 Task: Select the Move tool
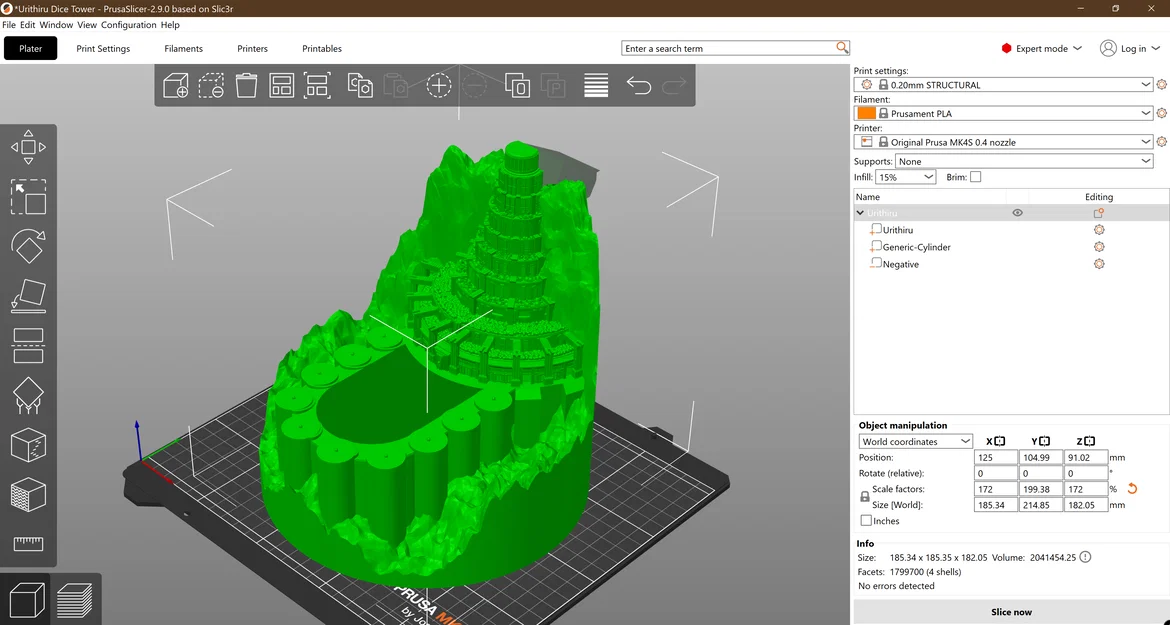[x=28, y=147]
